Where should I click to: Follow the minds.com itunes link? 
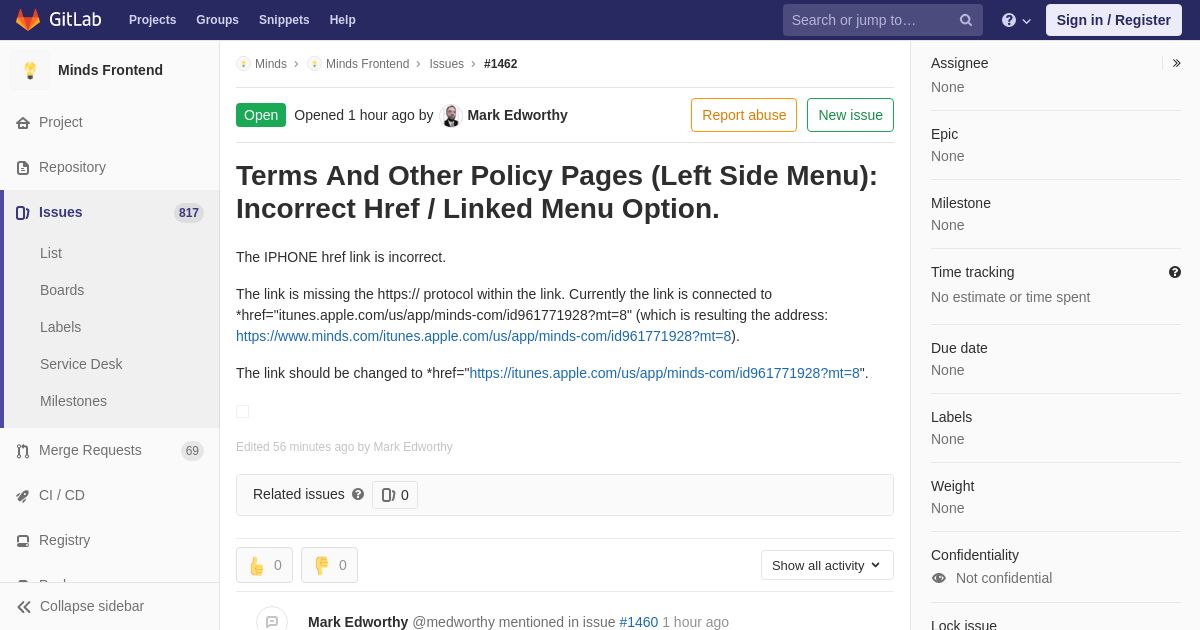pyautogui.click(x=484, y=336)
